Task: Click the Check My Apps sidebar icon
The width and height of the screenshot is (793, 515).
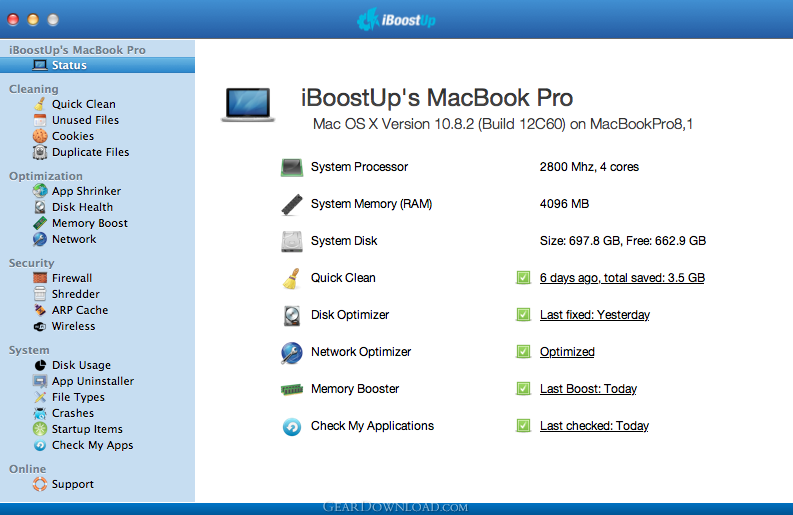Action: click(40, 445)
